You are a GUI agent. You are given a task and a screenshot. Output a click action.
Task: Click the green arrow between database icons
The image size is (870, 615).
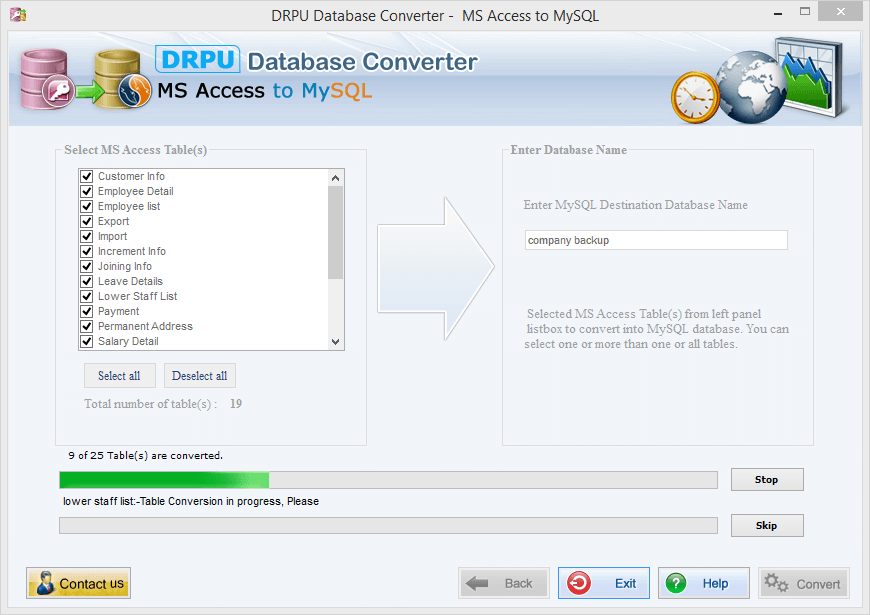point(89,90)
